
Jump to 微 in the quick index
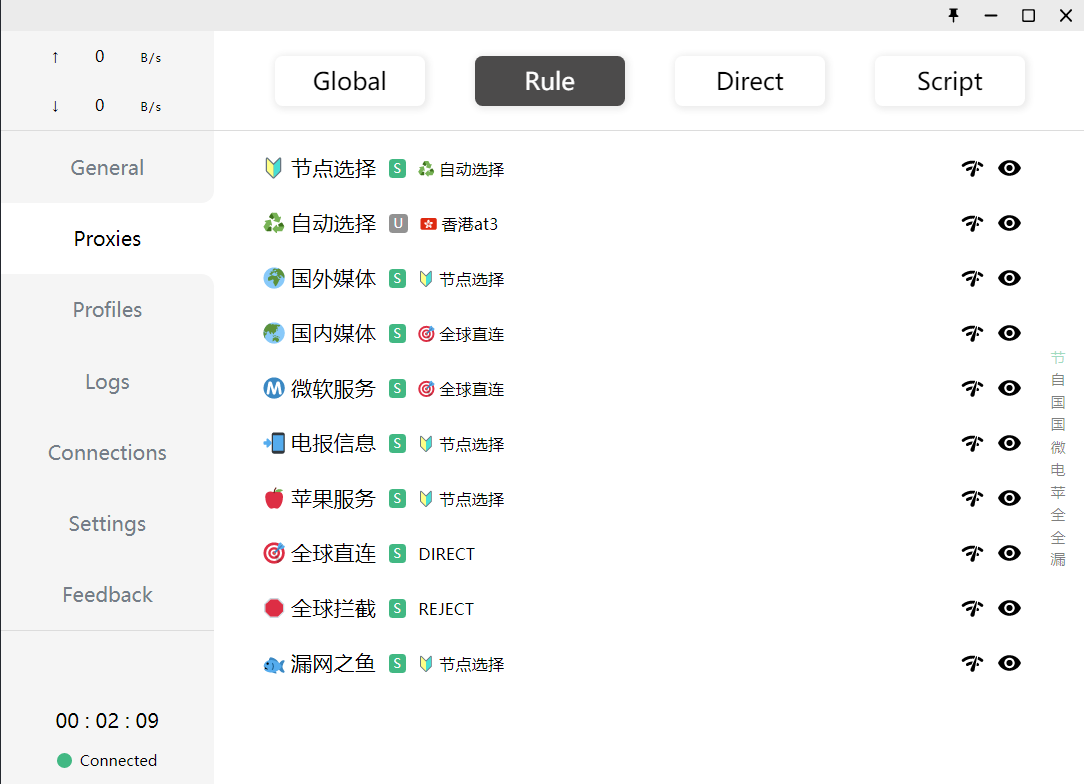coord(1058,447)
